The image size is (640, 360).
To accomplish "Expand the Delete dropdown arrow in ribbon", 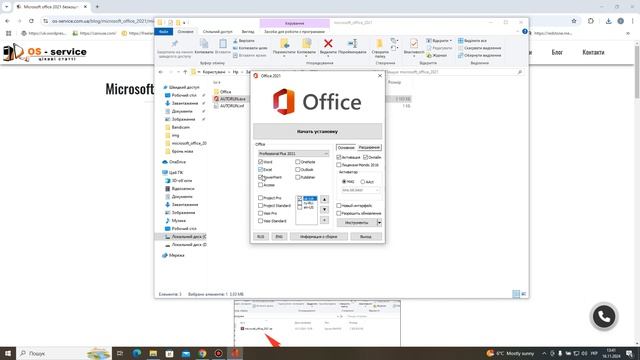I will 328,56.
